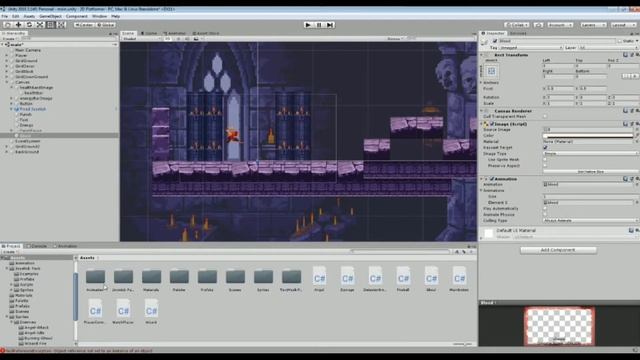Select EventSystem in the Hierarchy
The width and height of the screenshot is (640, 360).
click(27, 141)
